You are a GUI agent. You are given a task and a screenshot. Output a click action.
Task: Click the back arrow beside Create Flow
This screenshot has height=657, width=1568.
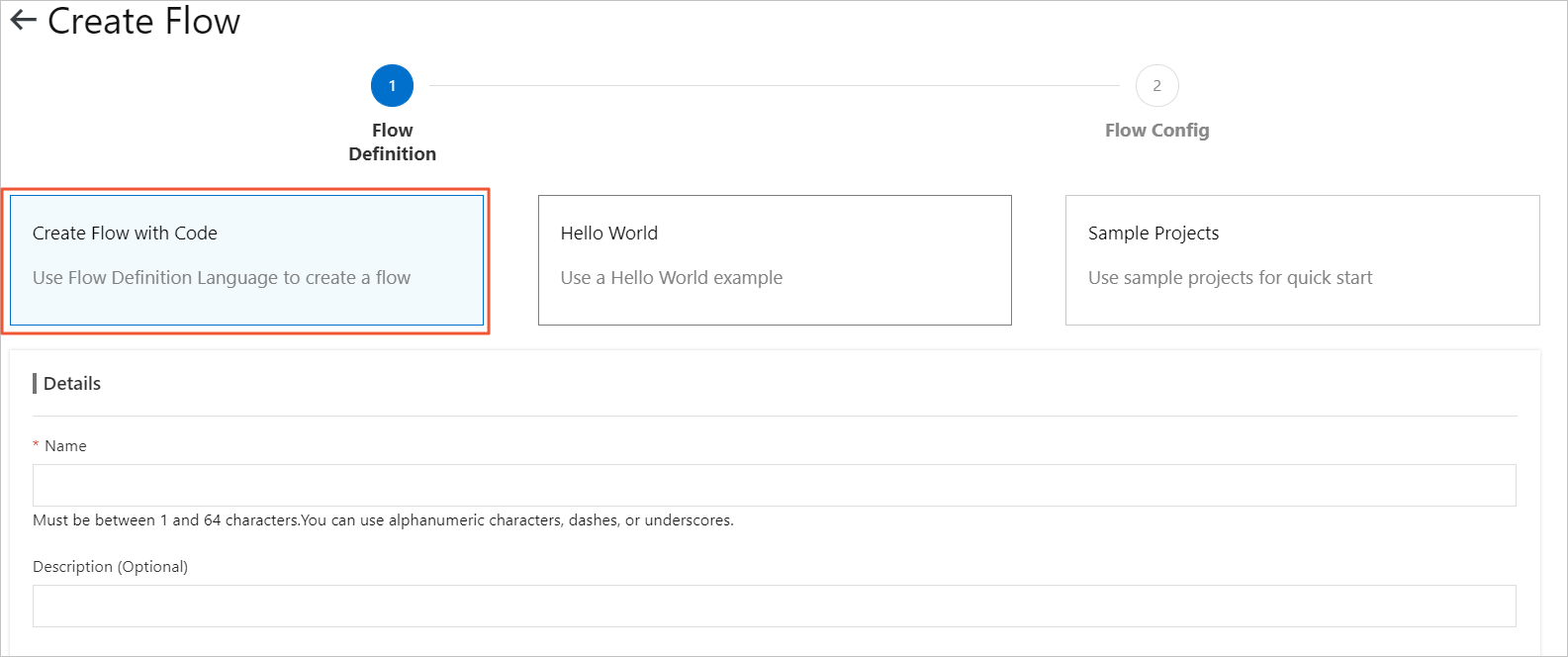pos(23,21)
